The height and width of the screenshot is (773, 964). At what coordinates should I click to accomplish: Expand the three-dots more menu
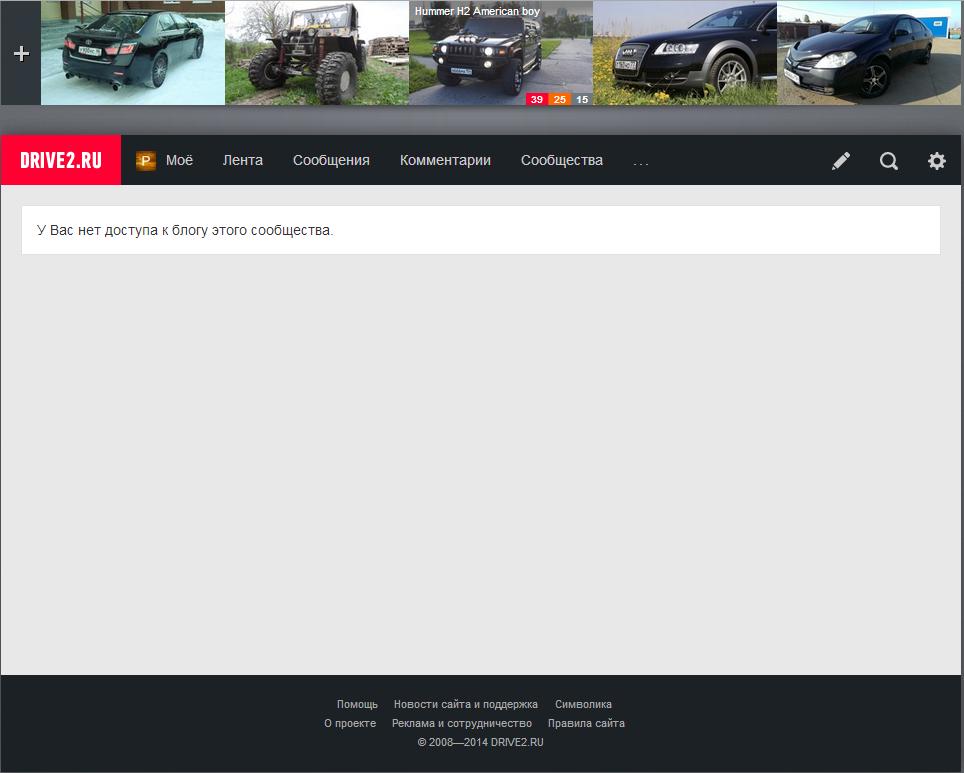coord(641,161)
